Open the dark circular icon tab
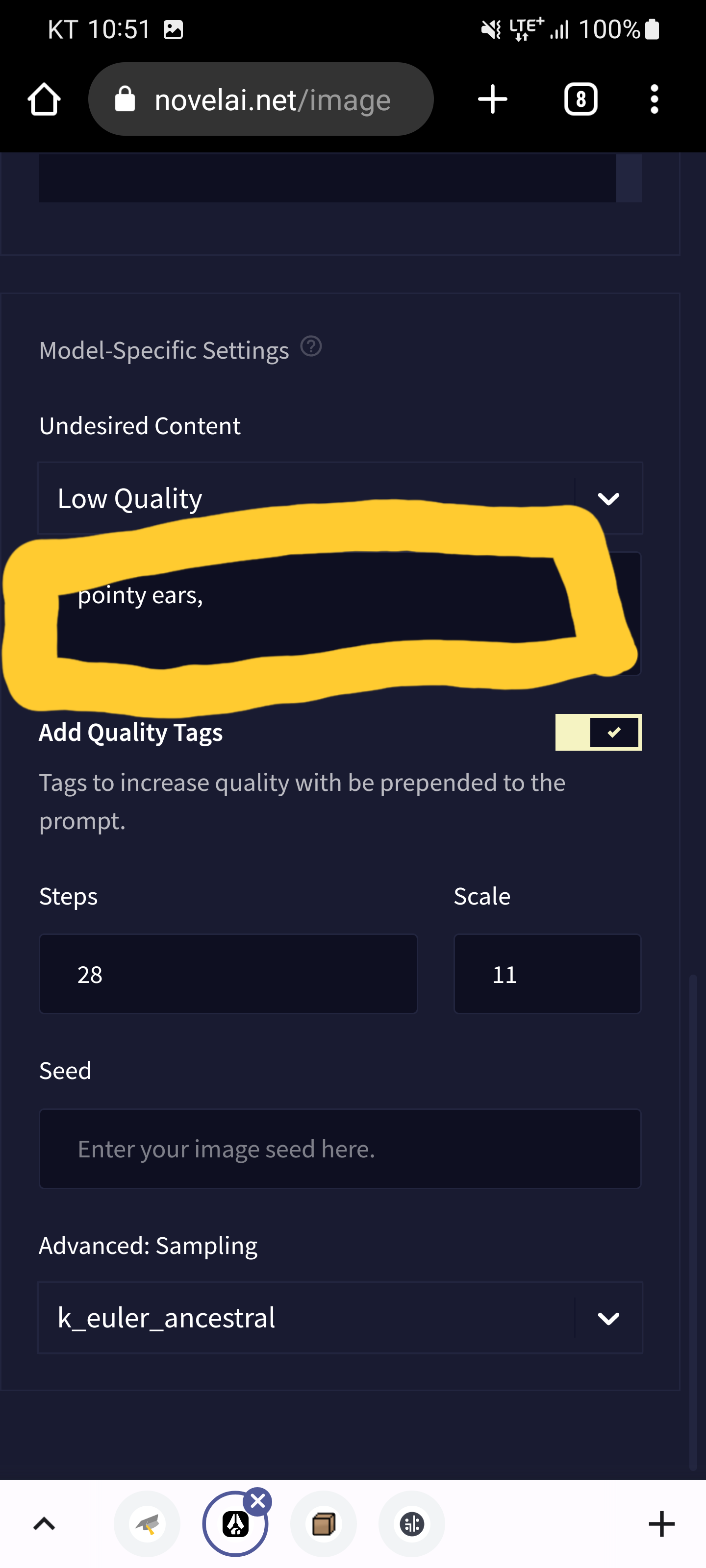 412,1523
